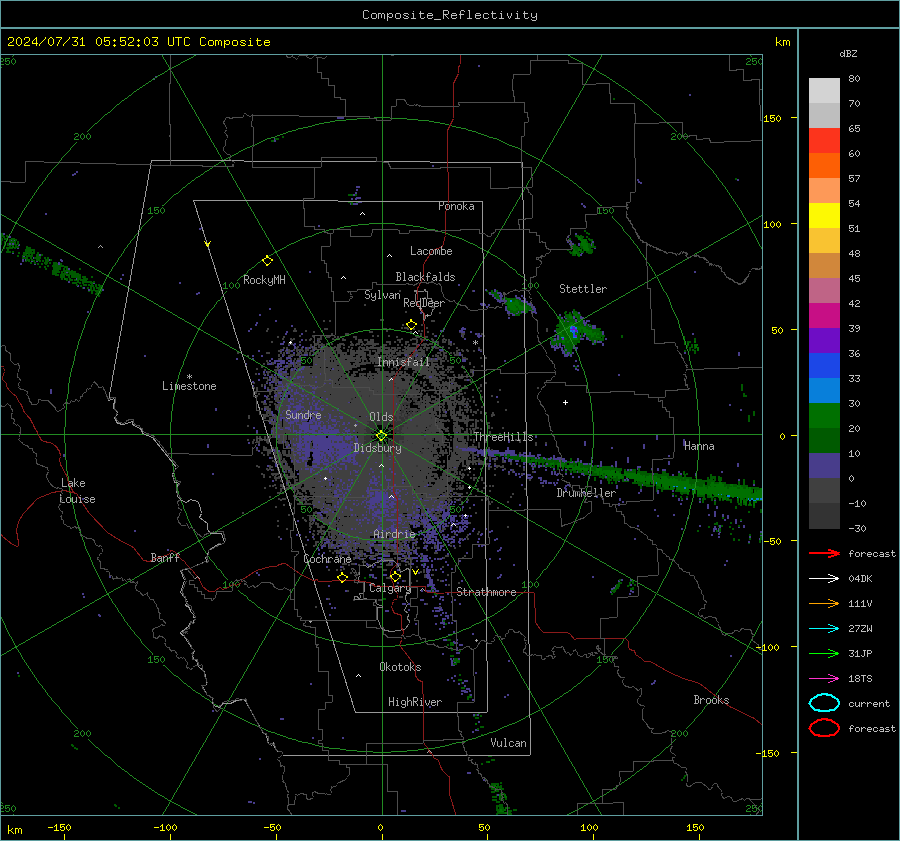Click the dBZ legend heading
This screenshot has width=900, height=841.
click(848, 53)
